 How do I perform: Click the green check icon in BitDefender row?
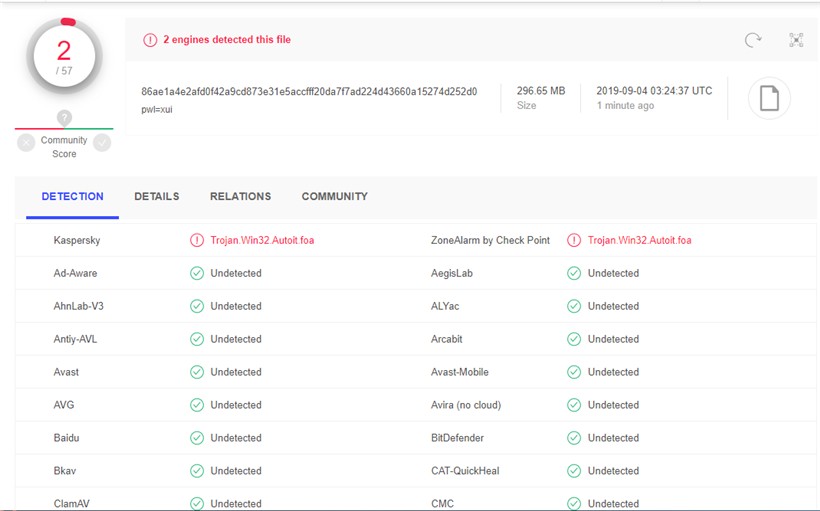(574, 438)
